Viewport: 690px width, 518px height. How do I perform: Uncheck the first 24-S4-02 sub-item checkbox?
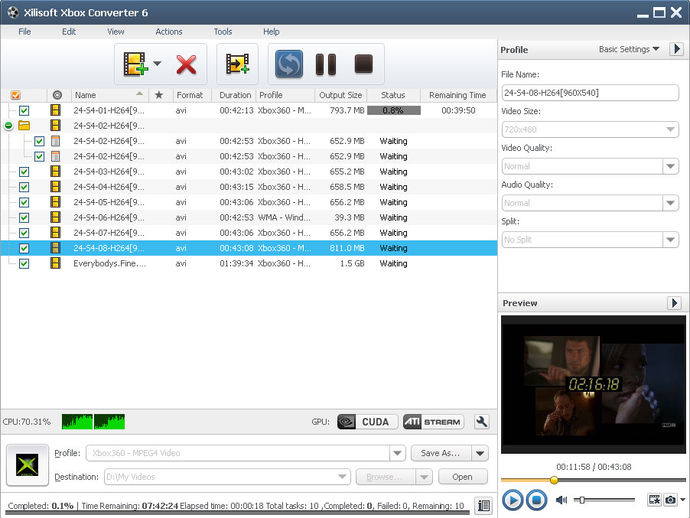click(x=39, y=141)
